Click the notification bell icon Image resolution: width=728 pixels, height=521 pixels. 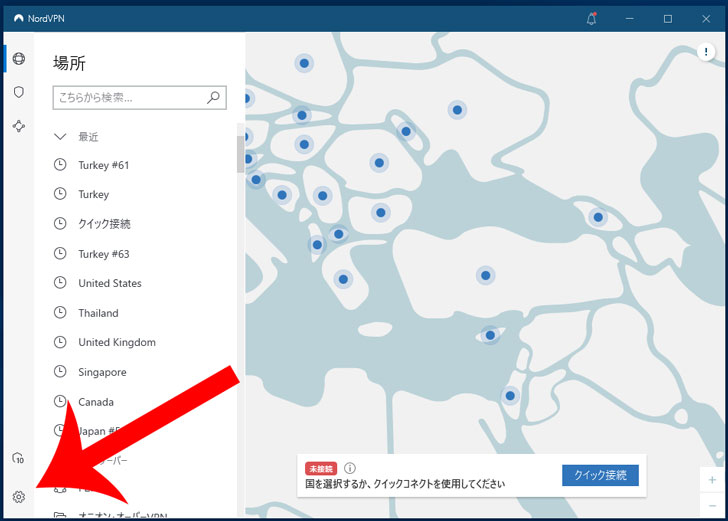[x=591, y=18]
